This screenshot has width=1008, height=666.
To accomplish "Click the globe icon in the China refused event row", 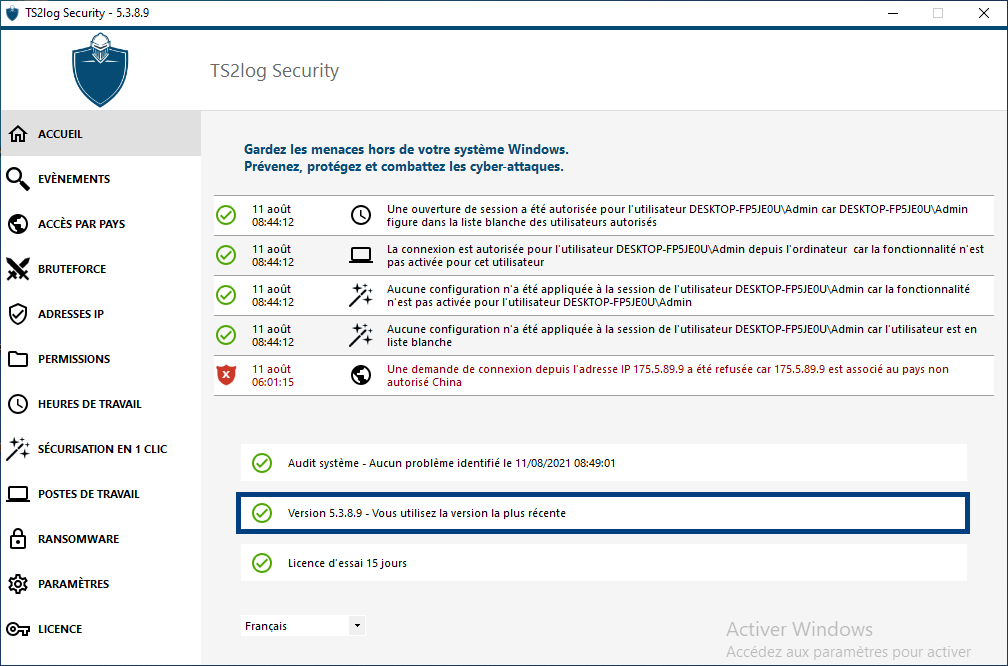I will click(361, 375).
